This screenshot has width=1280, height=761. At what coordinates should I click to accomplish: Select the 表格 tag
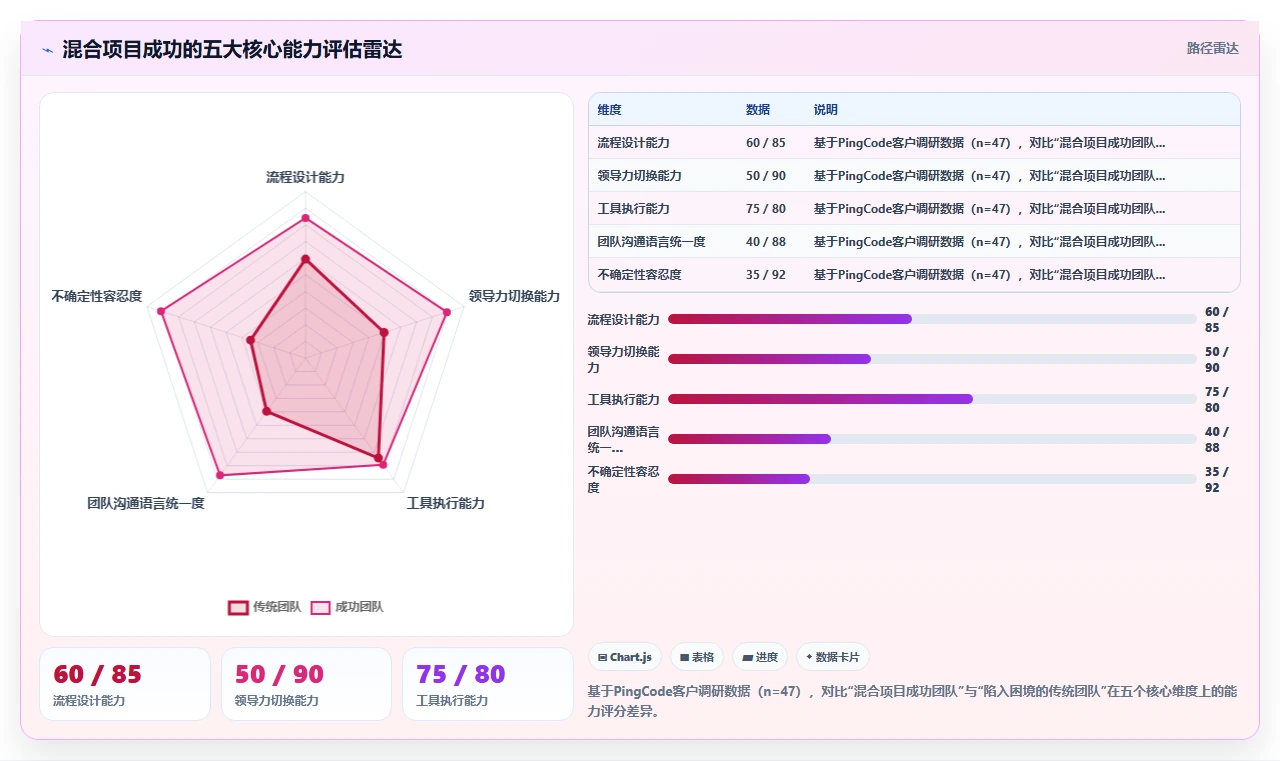(x=697, y=657)
